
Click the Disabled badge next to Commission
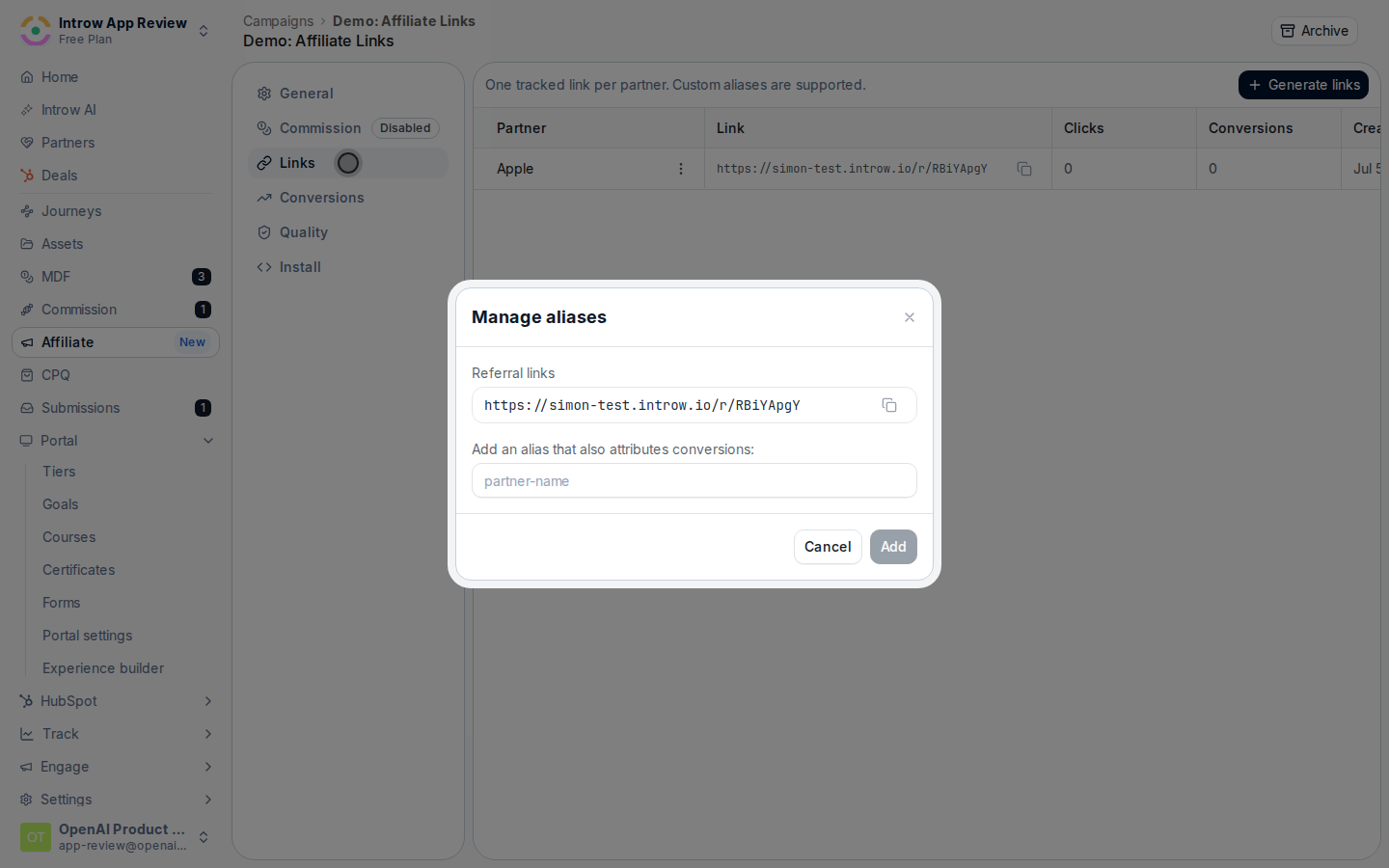[x=405, y=128]
